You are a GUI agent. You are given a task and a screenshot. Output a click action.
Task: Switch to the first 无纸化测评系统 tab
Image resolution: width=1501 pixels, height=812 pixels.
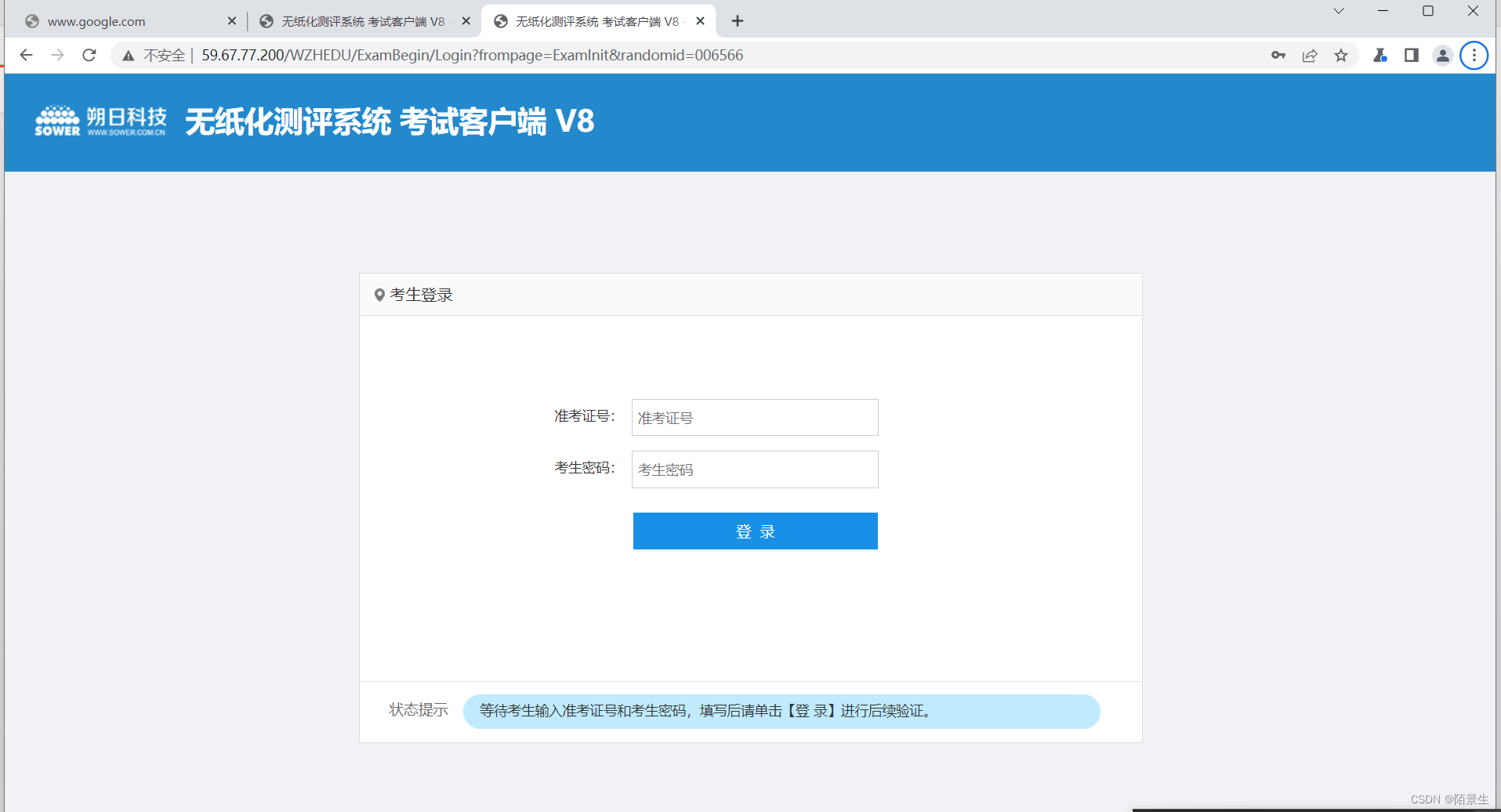click(361, 21)
